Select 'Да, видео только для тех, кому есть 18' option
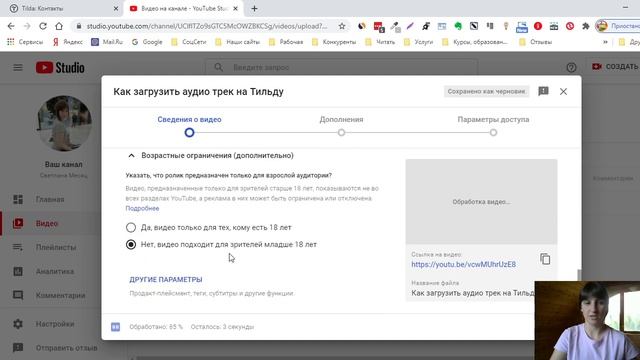This screenshot has width=640, height=360. pyautogui.click(x=131, y=227)
